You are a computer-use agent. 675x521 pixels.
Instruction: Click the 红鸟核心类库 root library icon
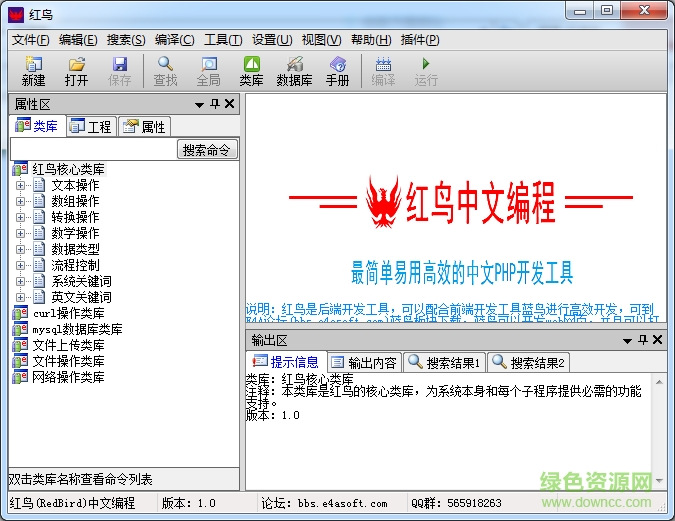click(x=20, y=169)
